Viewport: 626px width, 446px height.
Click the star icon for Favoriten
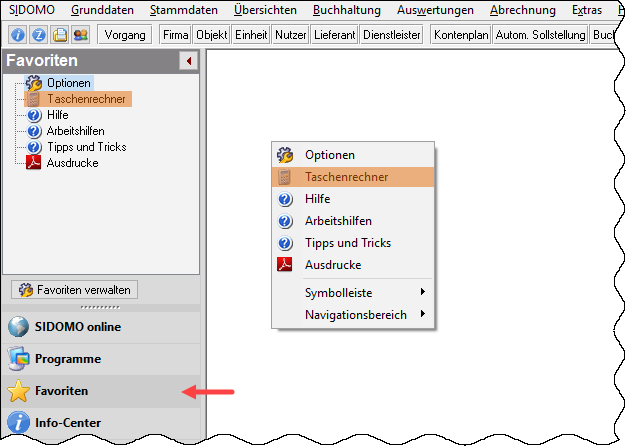click(x=18, y=391)
